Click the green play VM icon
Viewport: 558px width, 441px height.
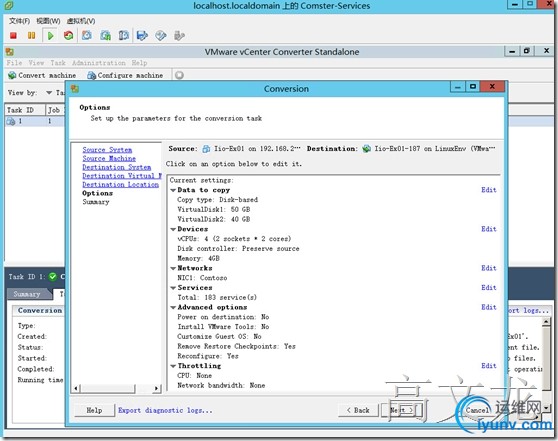coord(50,36)
